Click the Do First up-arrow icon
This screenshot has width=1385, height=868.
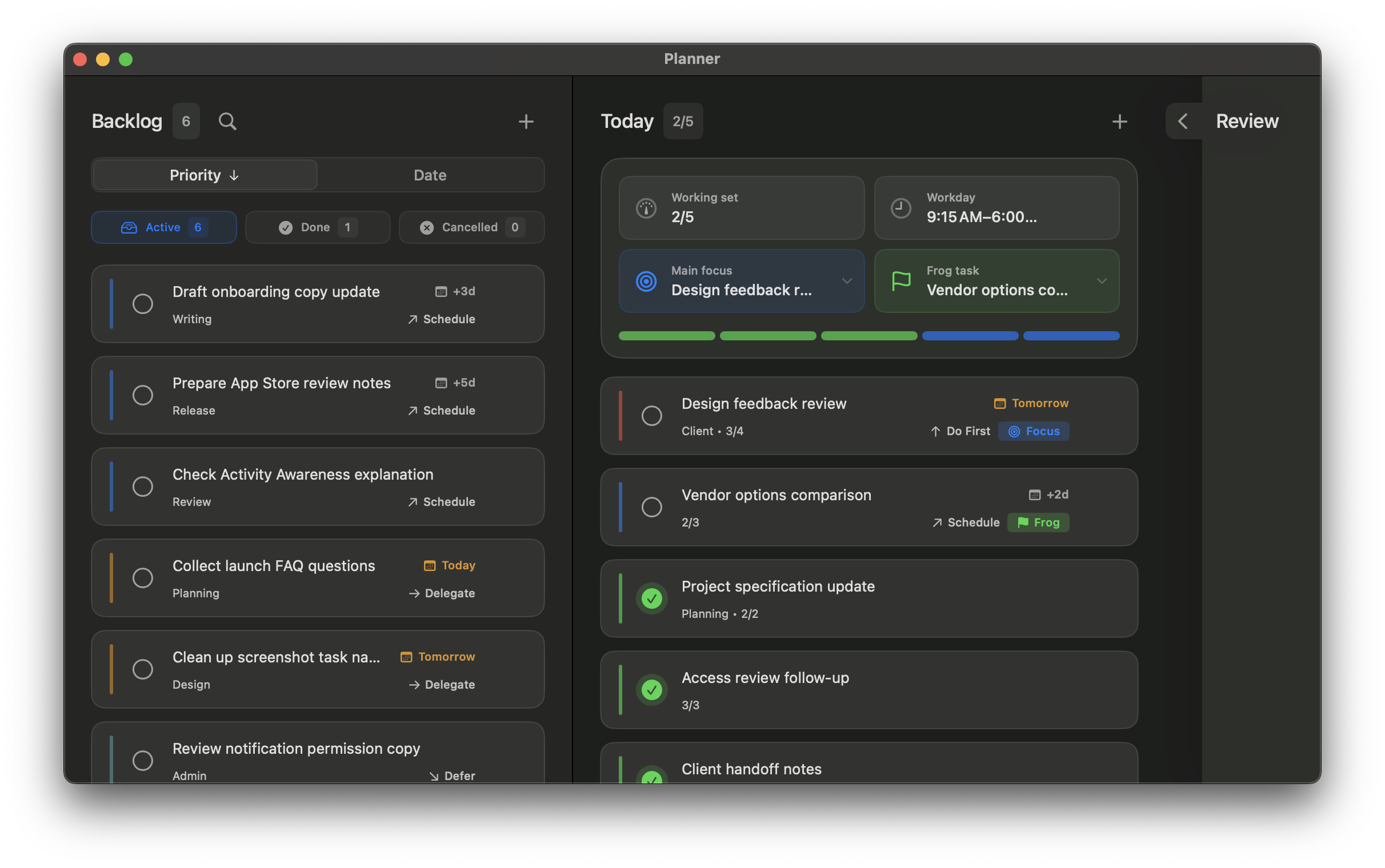pyautogui.click(x=935, y=431)
